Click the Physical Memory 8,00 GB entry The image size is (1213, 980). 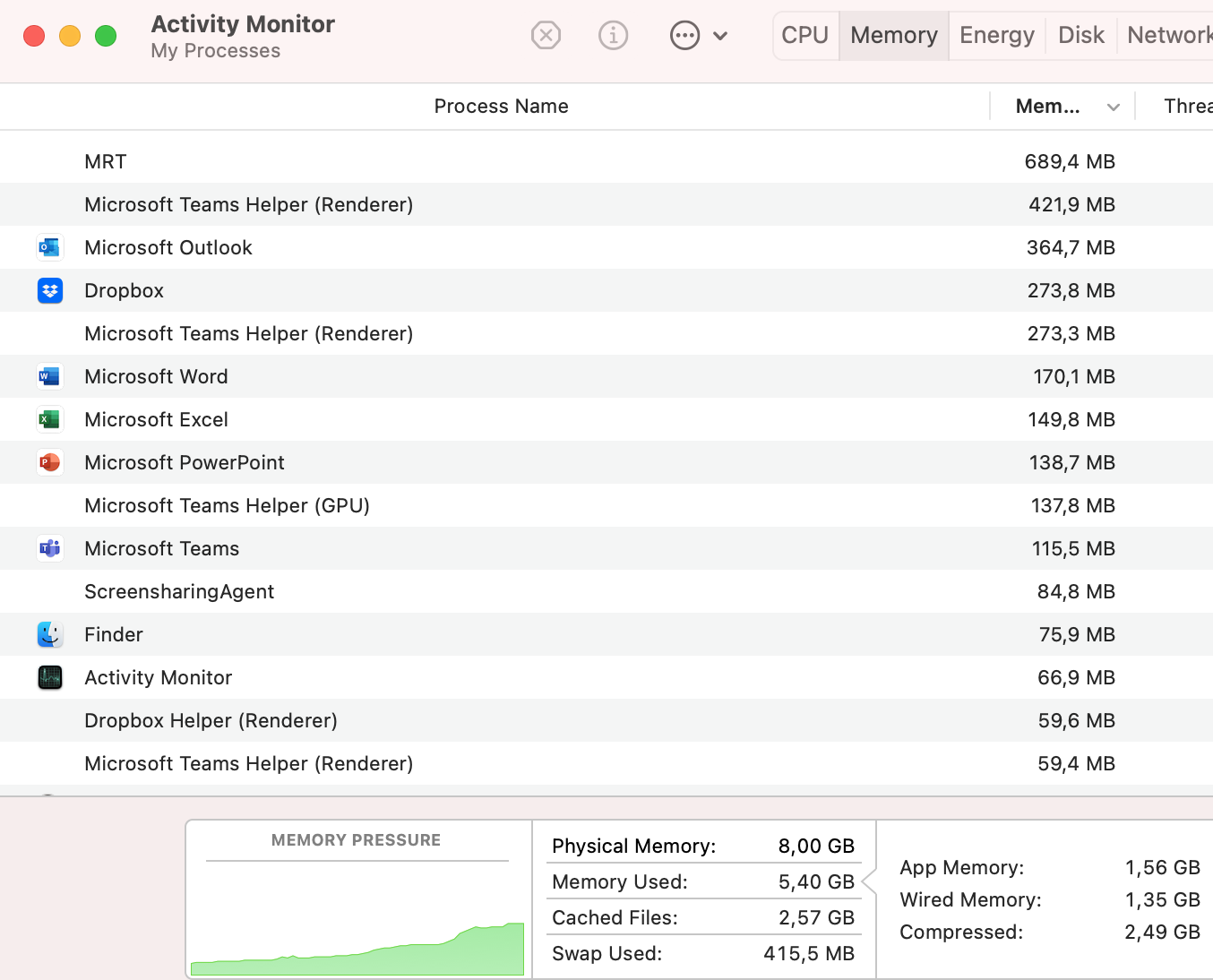coord(703,846)
